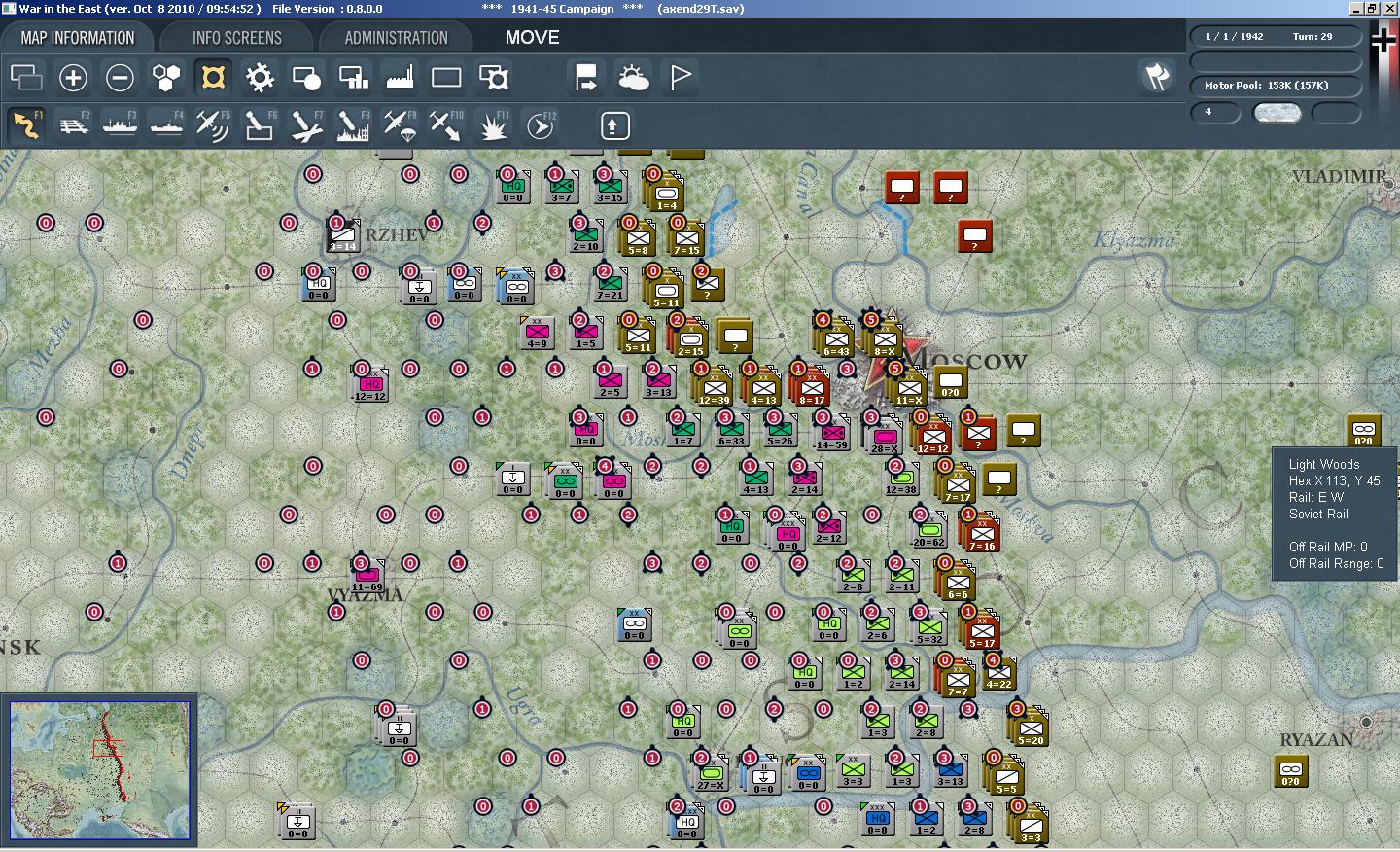The height and width of the screenshot is (852, 1400).
Task: Toggle the hex grid display icon
Action: pyautogui.click(x=166, y=77)
